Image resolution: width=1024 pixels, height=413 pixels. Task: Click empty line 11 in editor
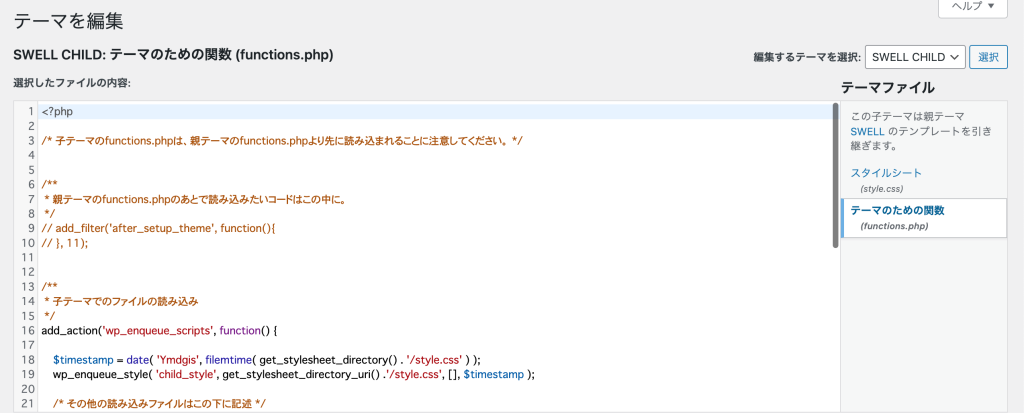(439, 257)
